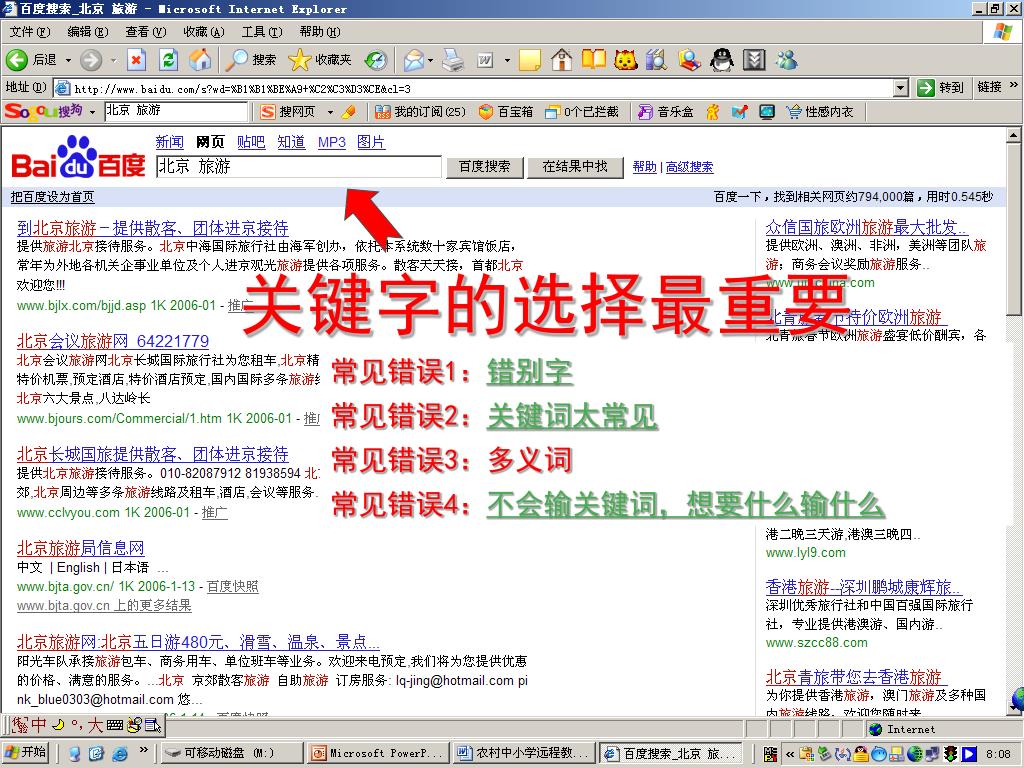Open the 音乐盒 music box
Viewport: 1024px width, 768px height.
pos(666,112)
